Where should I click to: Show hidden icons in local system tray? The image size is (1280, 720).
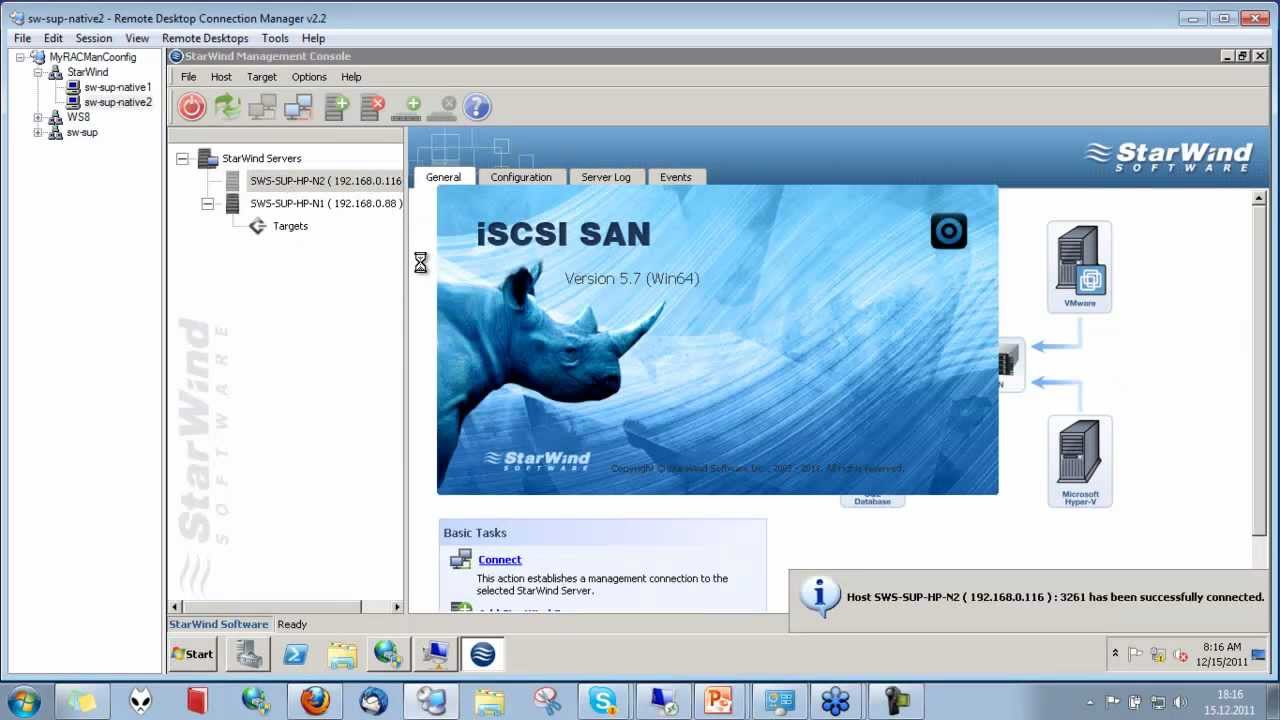(x=1091, y=702)
